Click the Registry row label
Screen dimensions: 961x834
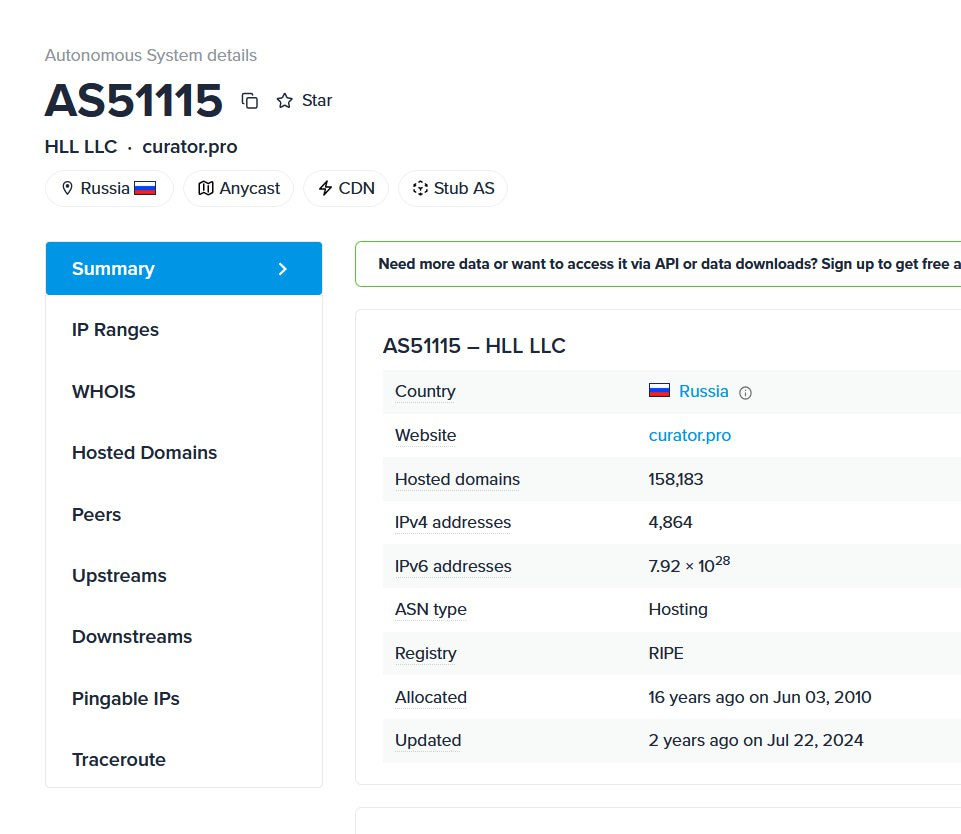click(425, 654)
